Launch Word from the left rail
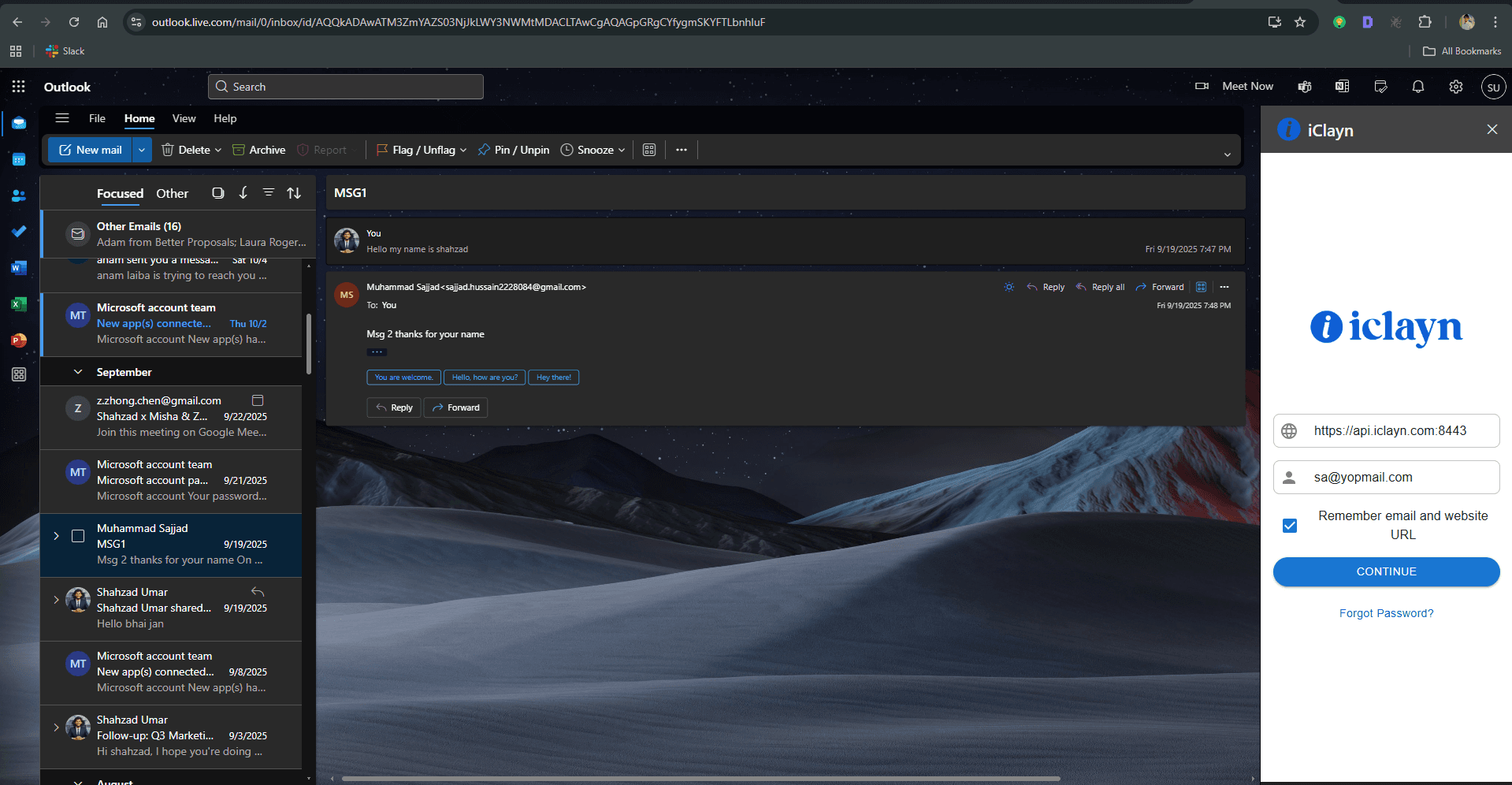The height and width of the screenshot is (785, 1512). 19,268
